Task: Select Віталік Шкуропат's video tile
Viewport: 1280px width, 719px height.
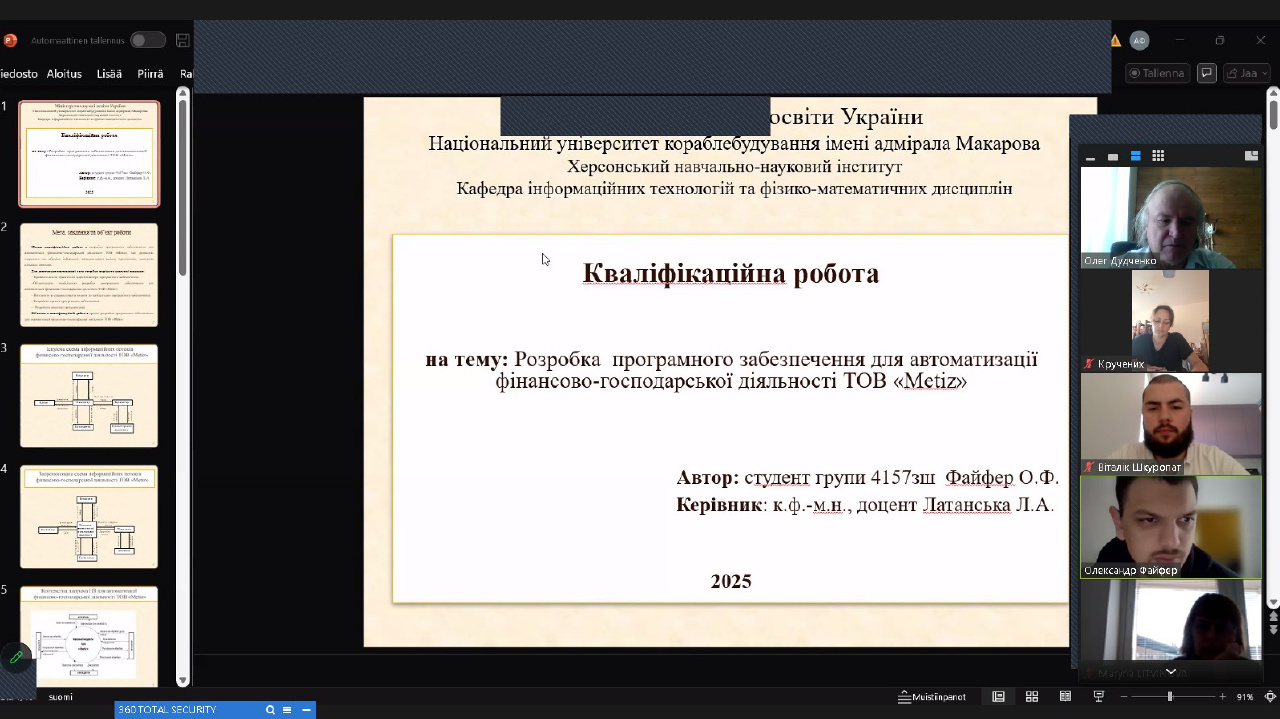Action: coord(1171,424)
